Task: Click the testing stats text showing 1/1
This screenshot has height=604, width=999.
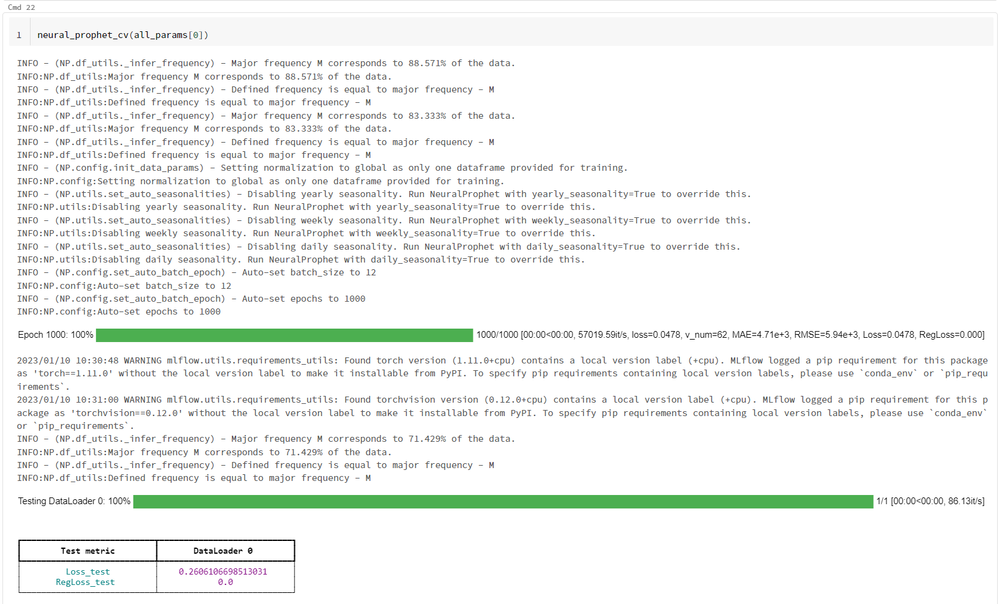Action: (929, 500)
